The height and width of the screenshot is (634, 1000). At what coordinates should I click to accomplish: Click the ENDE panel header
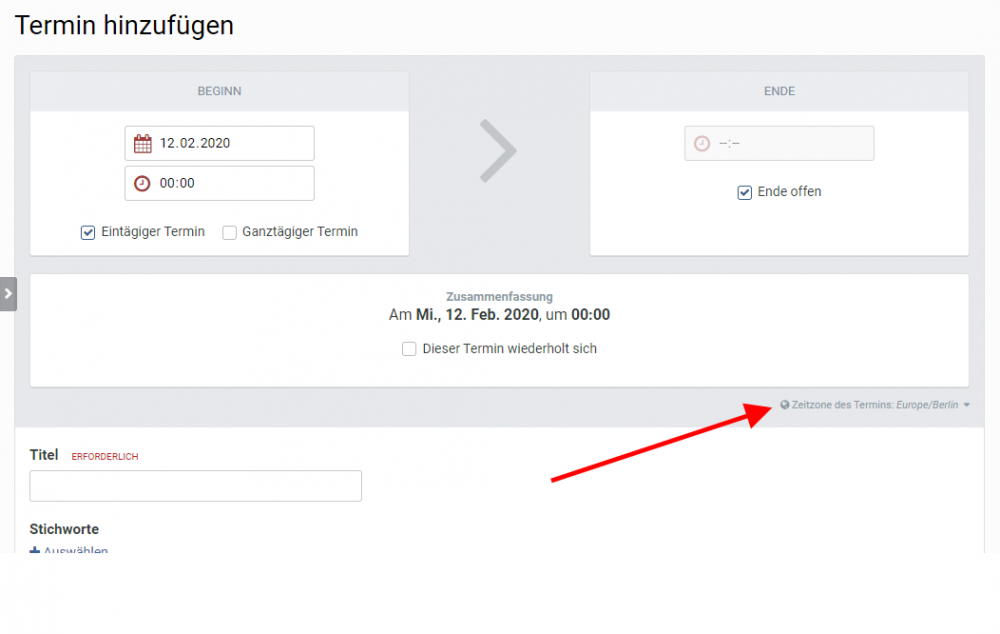tap(779, 91)
